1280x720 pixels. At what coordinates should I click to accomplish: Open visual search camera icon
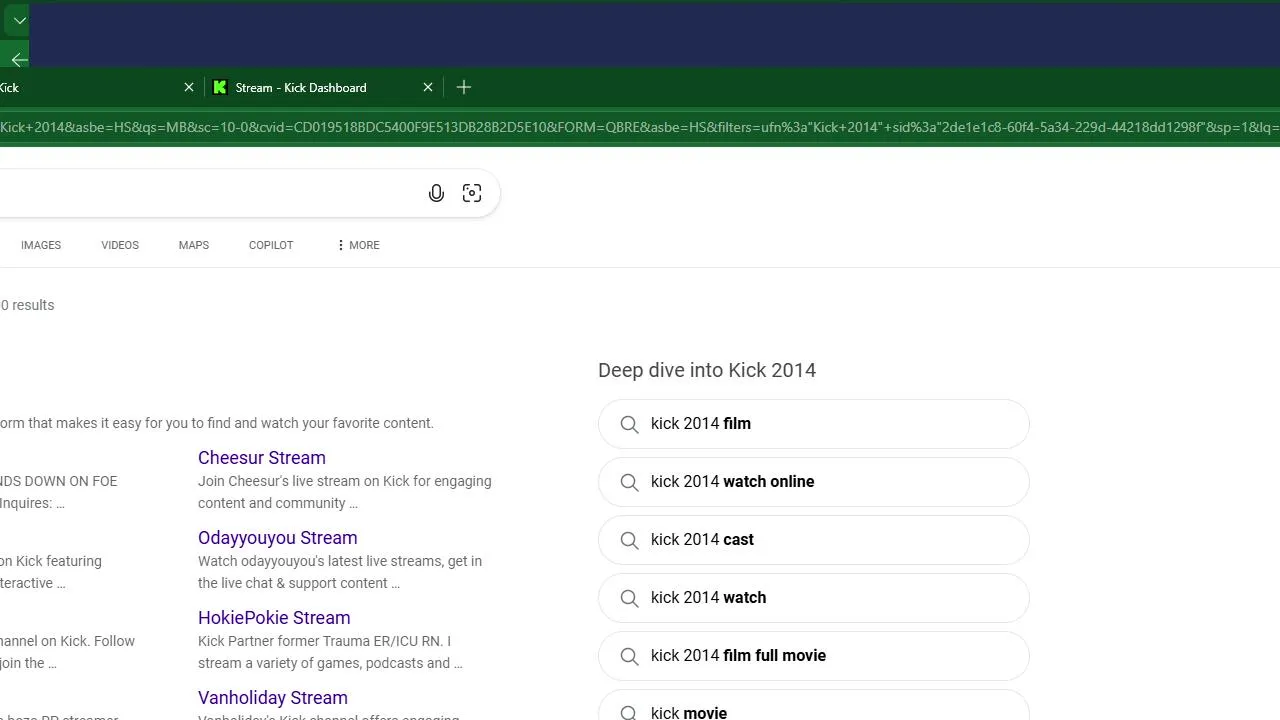pyautogui.click(x=472, y=194)
